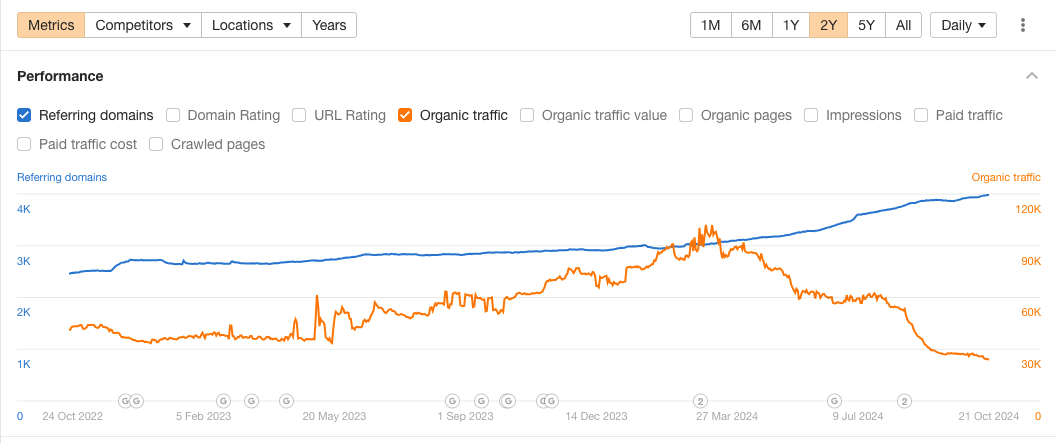Viewport: 1057px width, 443px height.
Task: Open the three-dot more options menu
Action: pyautogui.click(x=1023, y=25)
